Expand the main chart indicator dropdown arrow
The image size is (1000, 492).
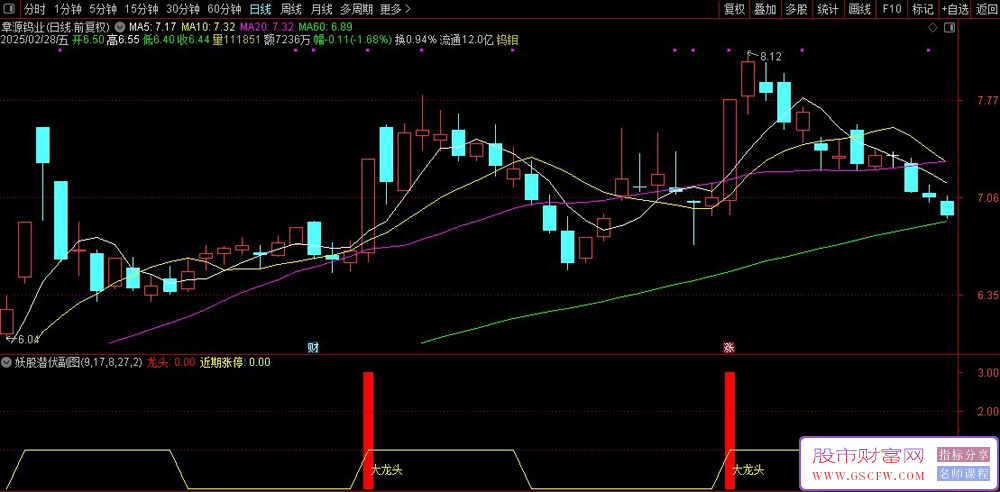click(121, 26)
